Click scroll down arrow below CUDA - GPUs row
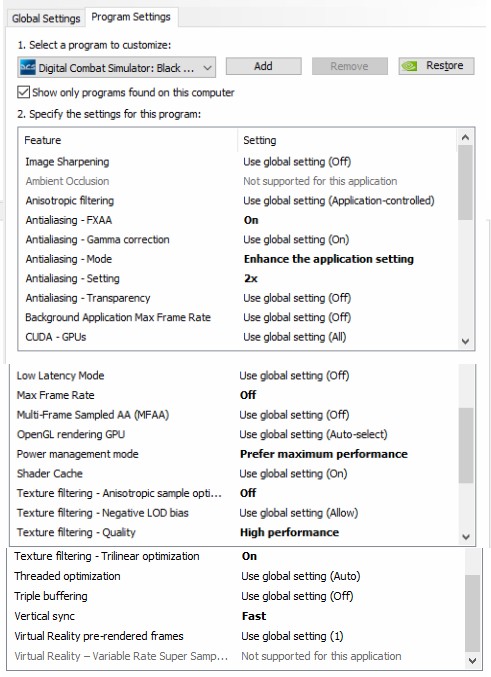 point(465,341)
